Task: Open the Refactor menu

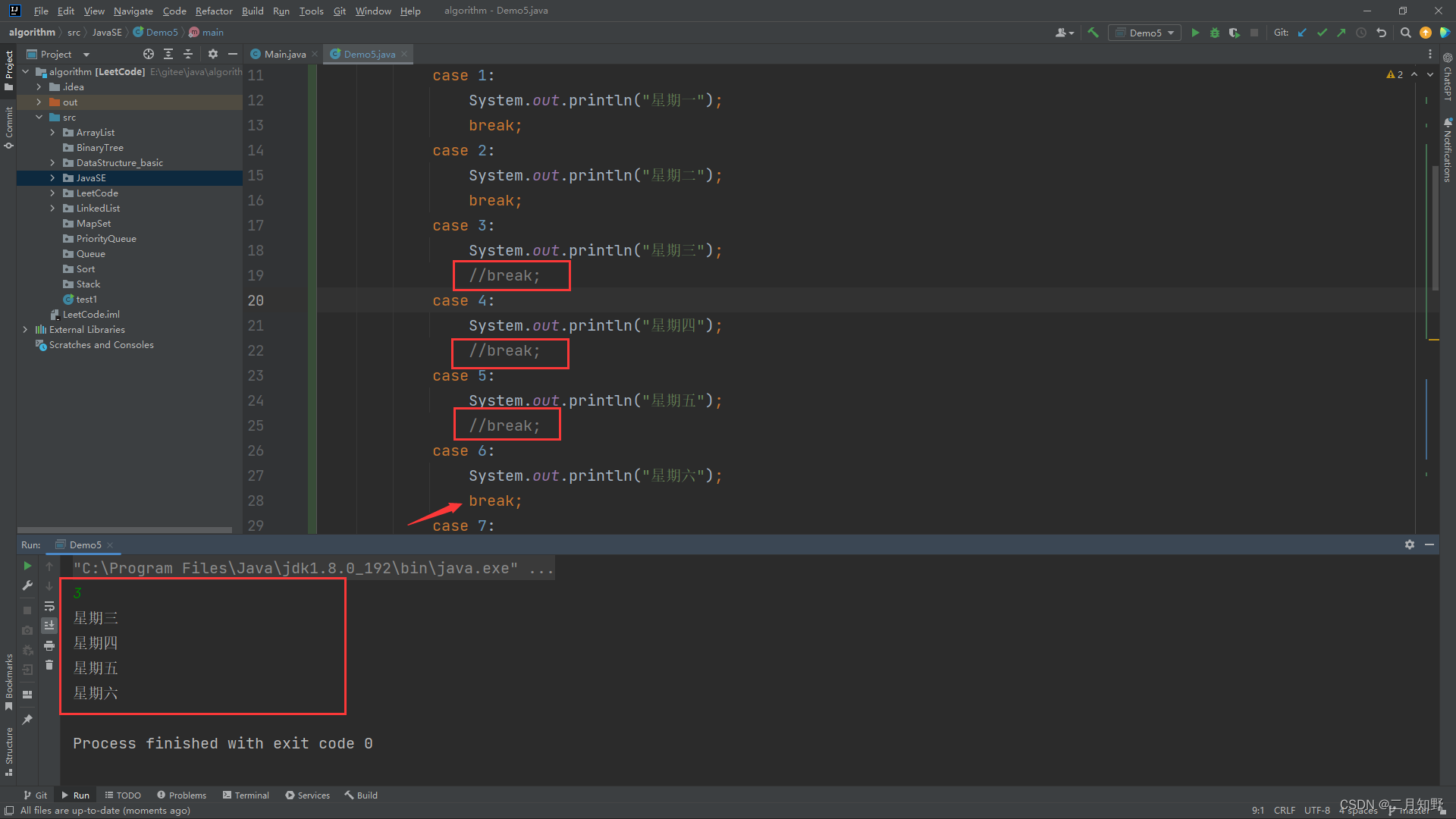Action: point(214,11)
